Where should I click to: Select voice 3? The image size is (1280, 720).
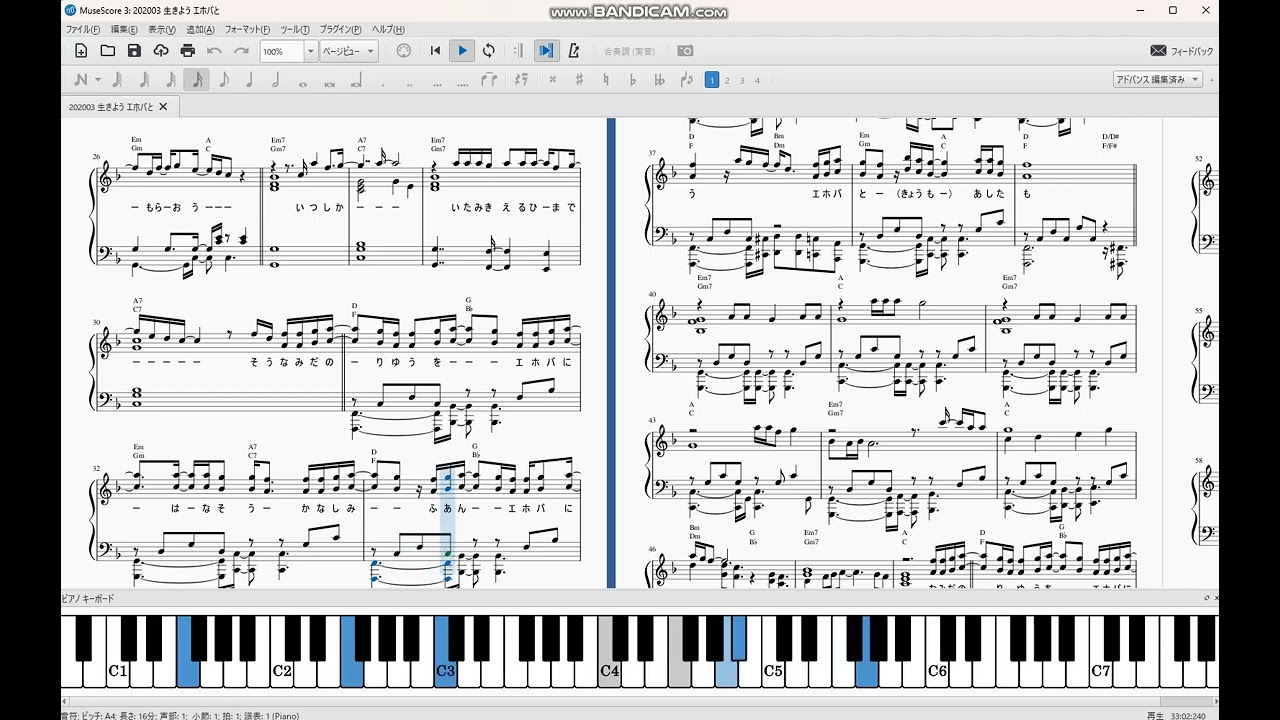point(742,80)
